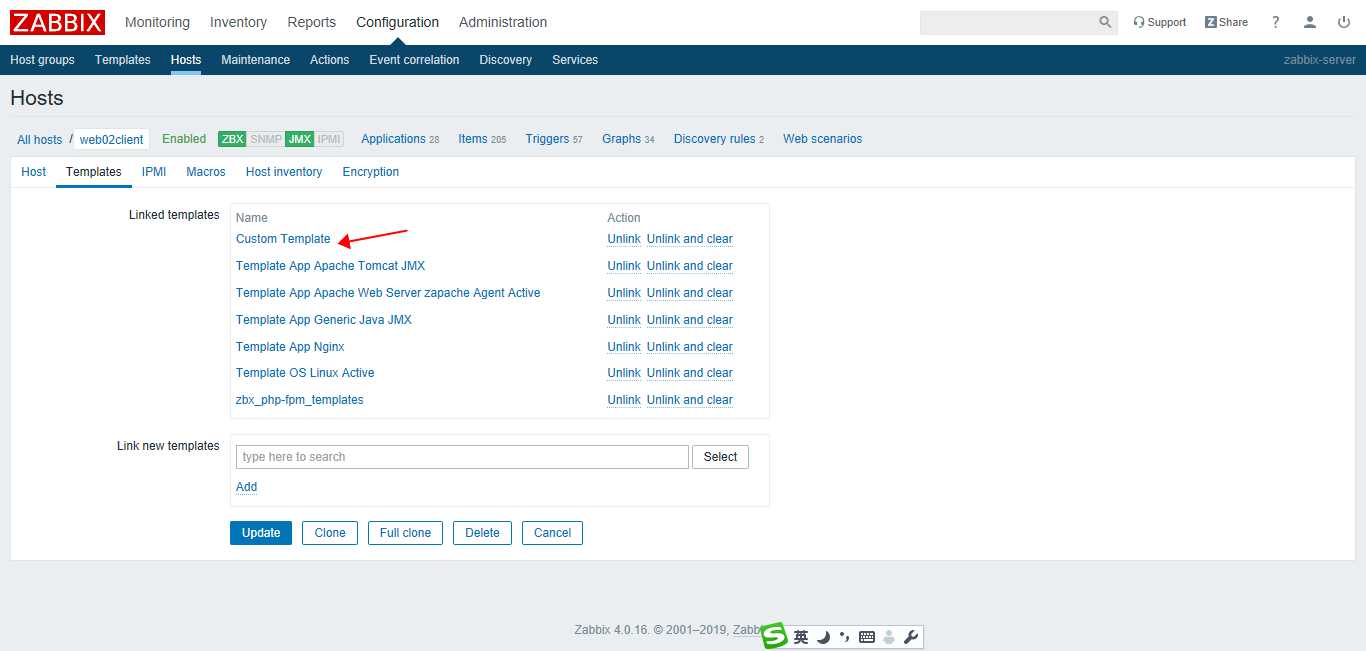1366x651 pixels.
Task: Open Discovery rules 2 link
Action: click(x=719, y=139)
